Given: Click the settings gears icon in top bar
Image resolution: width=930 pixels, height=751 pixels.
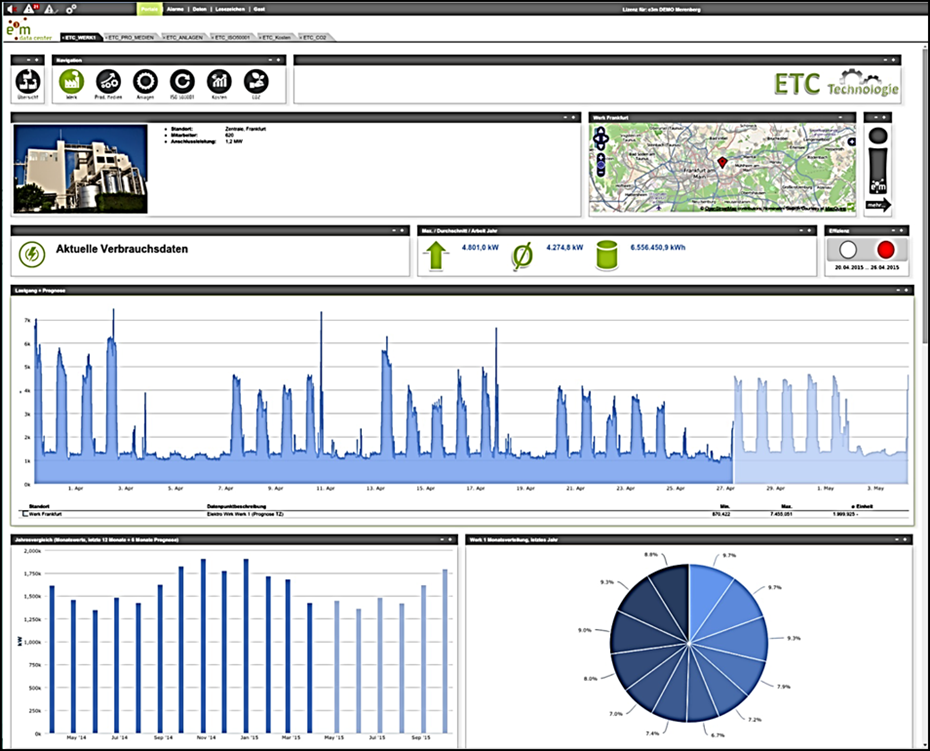Looking at the screenshot, I should tap(70, 8).
